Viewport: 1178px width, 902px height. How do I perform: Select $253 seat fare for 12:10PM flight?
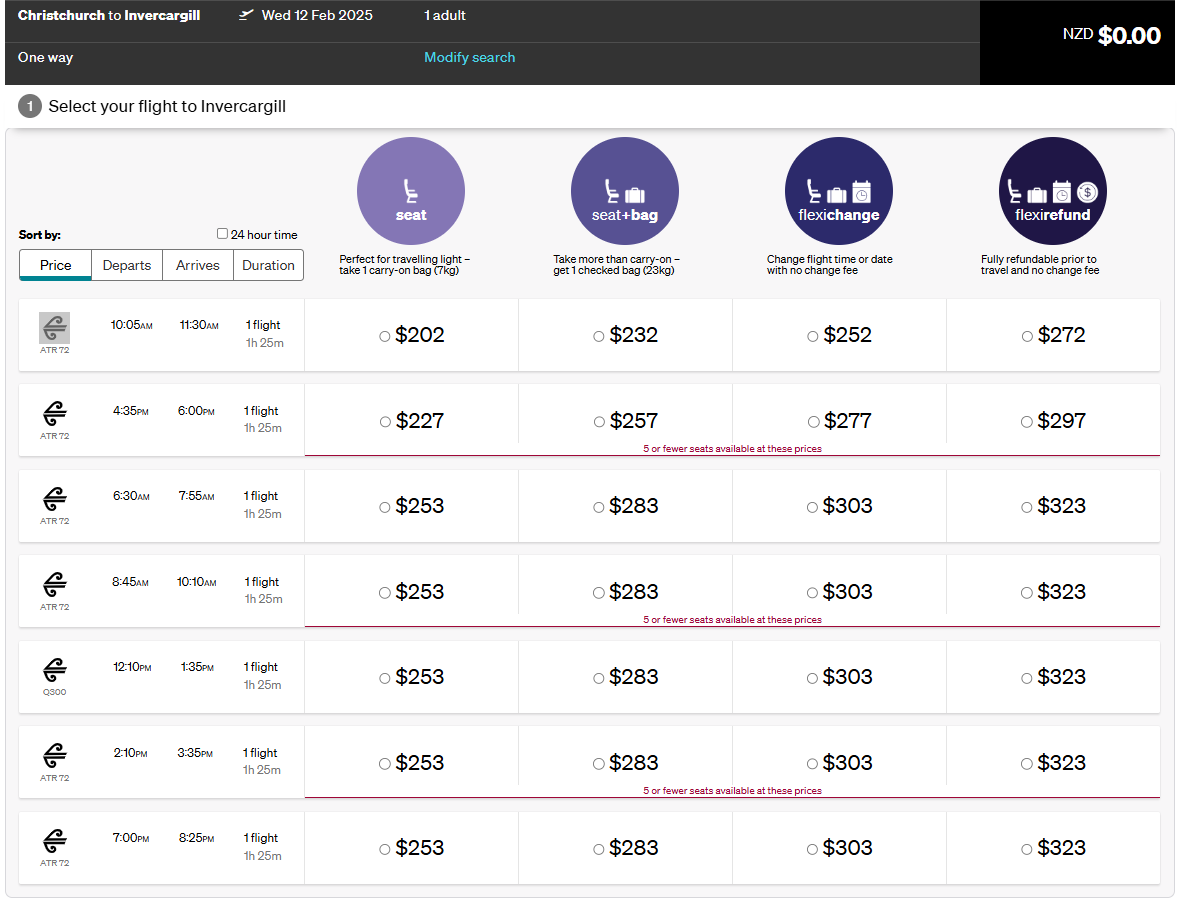tap(385, 679)
